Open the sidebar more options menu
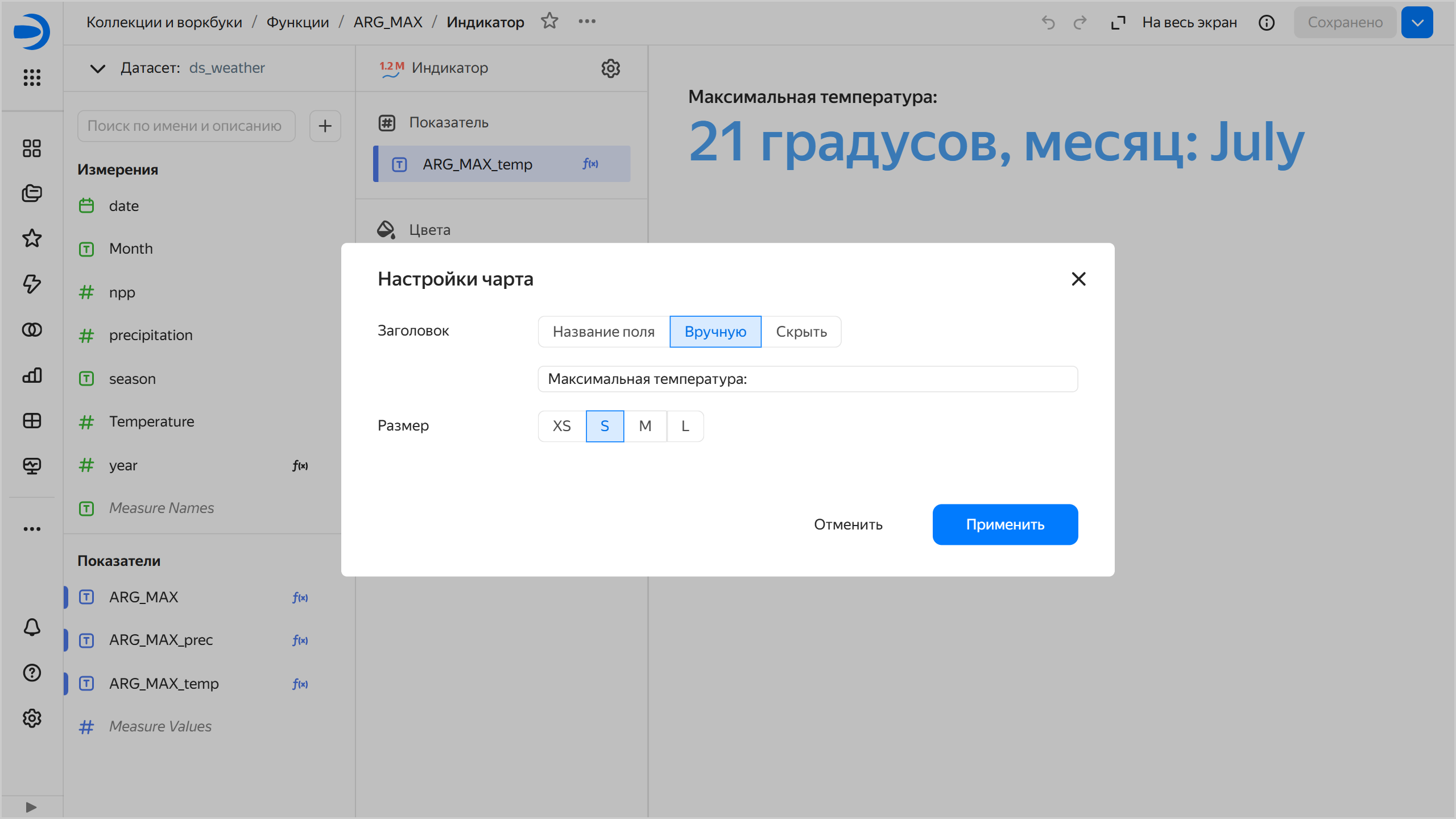This screenshot has width=1456, height=819. 32,528
